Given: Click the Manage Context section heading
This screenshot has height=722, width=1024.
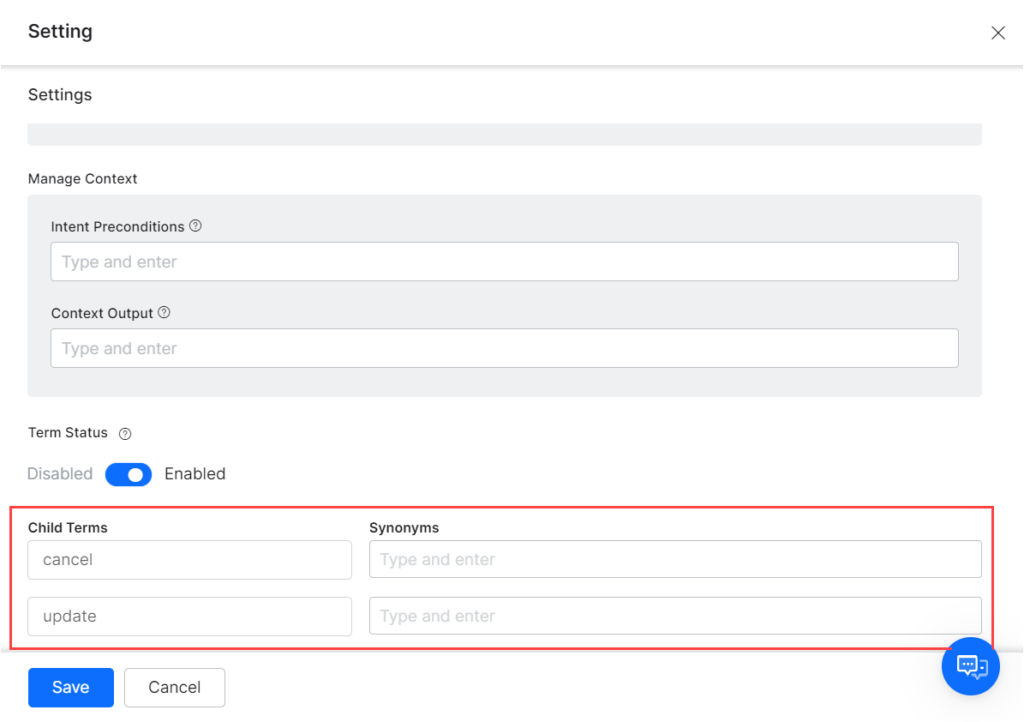Looking at the screenshot, I should (83, 179).
